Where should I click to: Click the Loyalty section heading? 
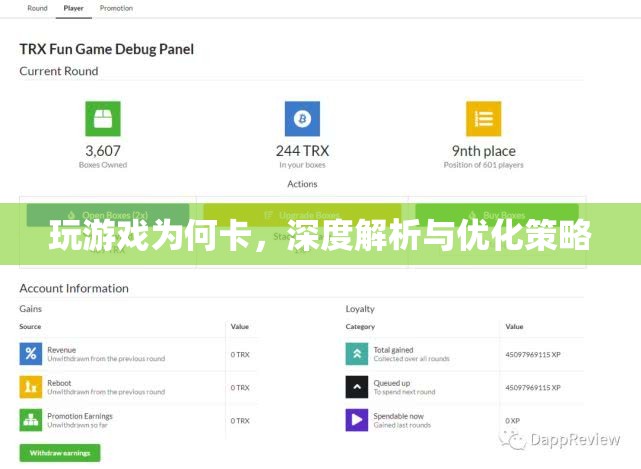pyautogui.click(x=360, y=309)
